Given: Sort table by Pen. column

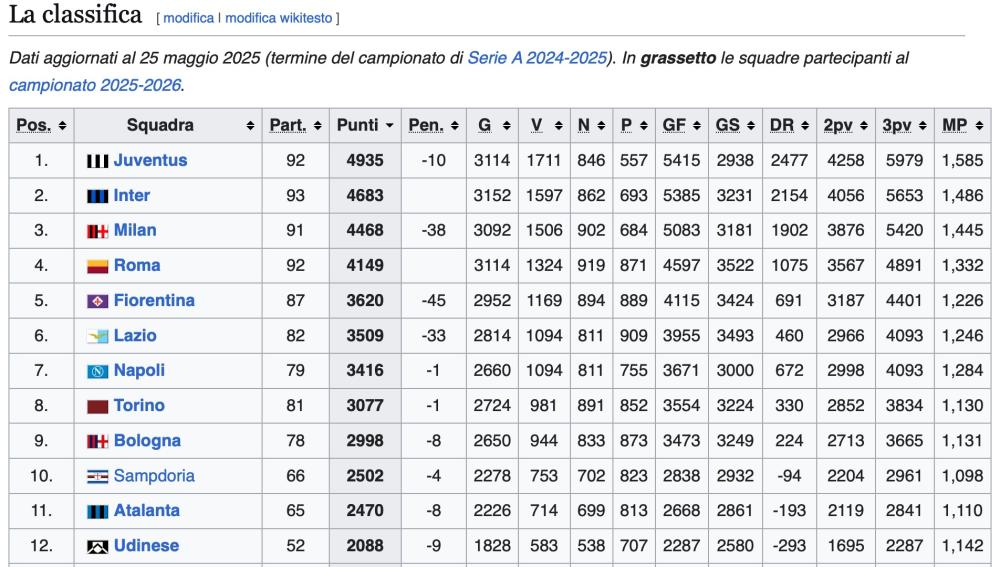Looking at the screenshot, I should click(433, 126).
